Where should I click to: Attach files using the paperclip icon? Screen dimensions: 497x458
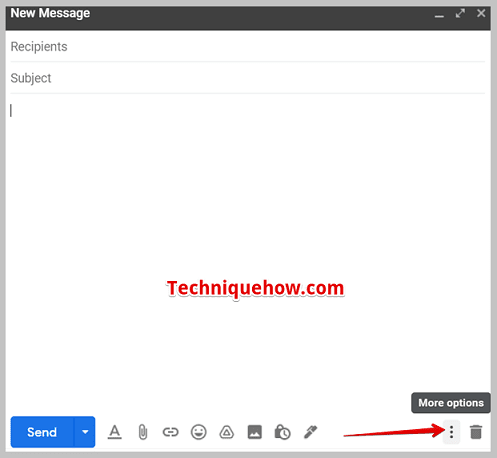pos(143,432)
